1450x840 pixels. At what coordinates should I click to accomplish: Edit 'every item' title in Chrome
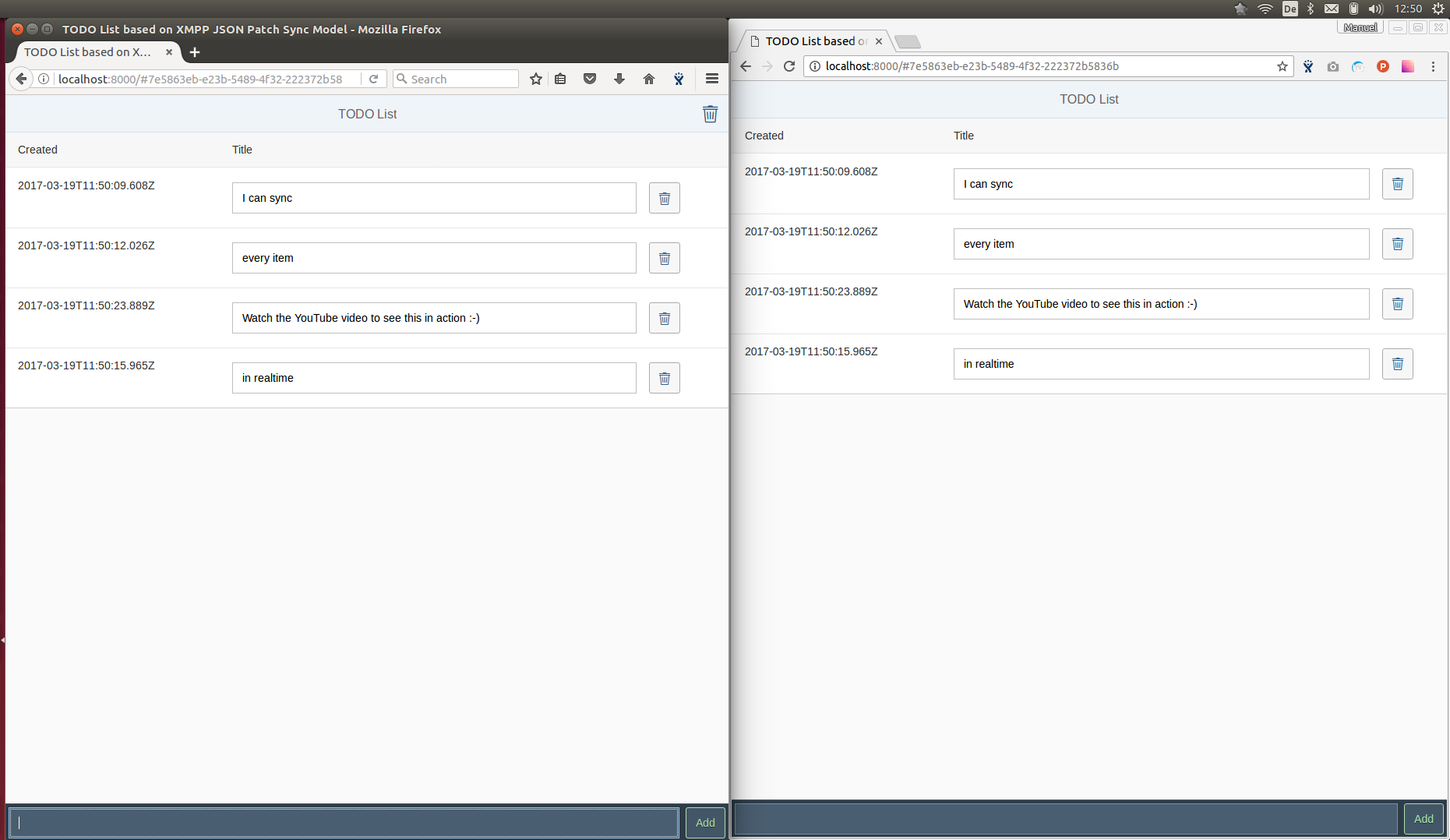[x=1161, y=244]
